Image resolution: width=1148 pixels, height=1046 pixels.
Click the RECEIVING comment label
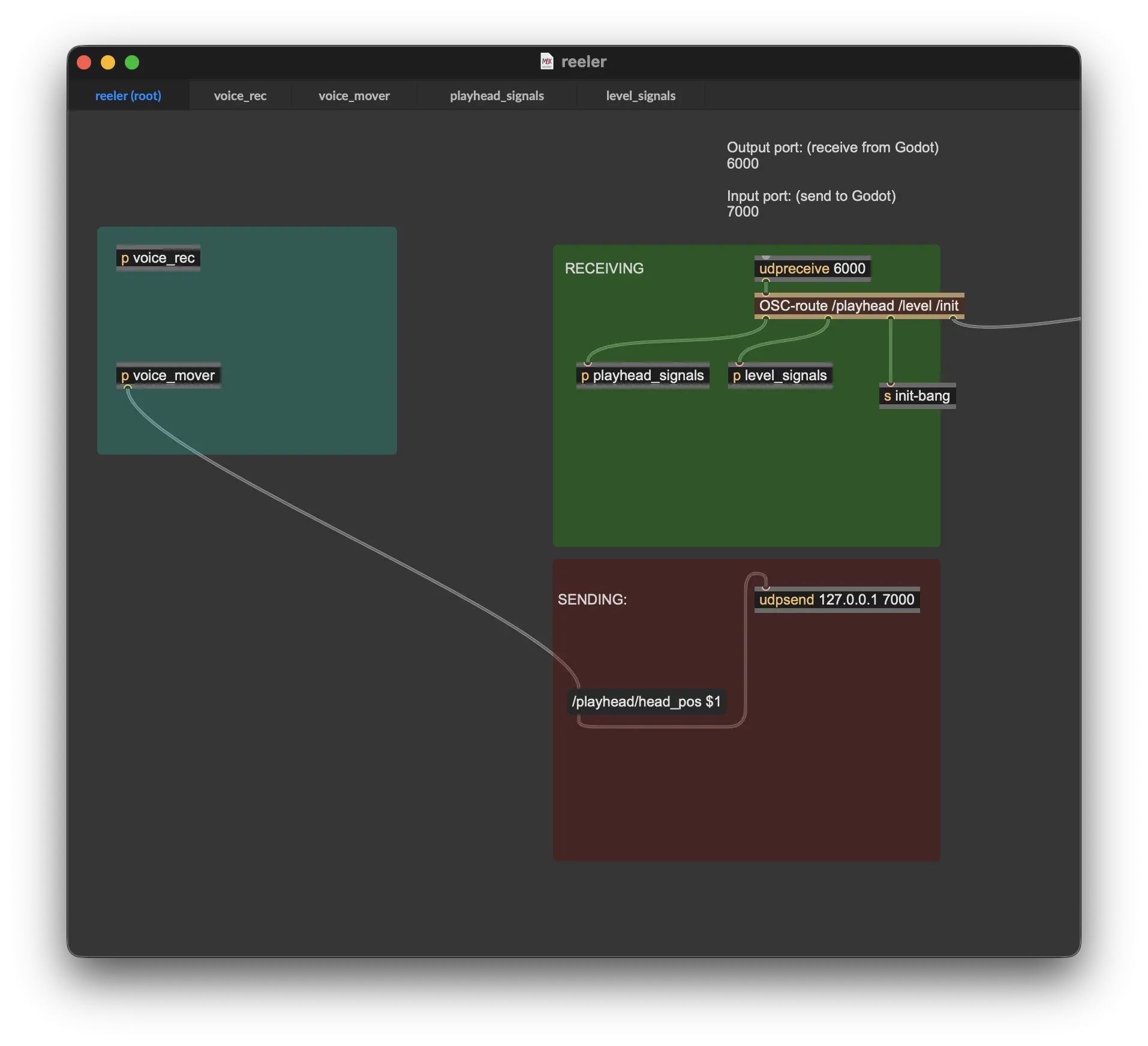(x=604, y=269)
